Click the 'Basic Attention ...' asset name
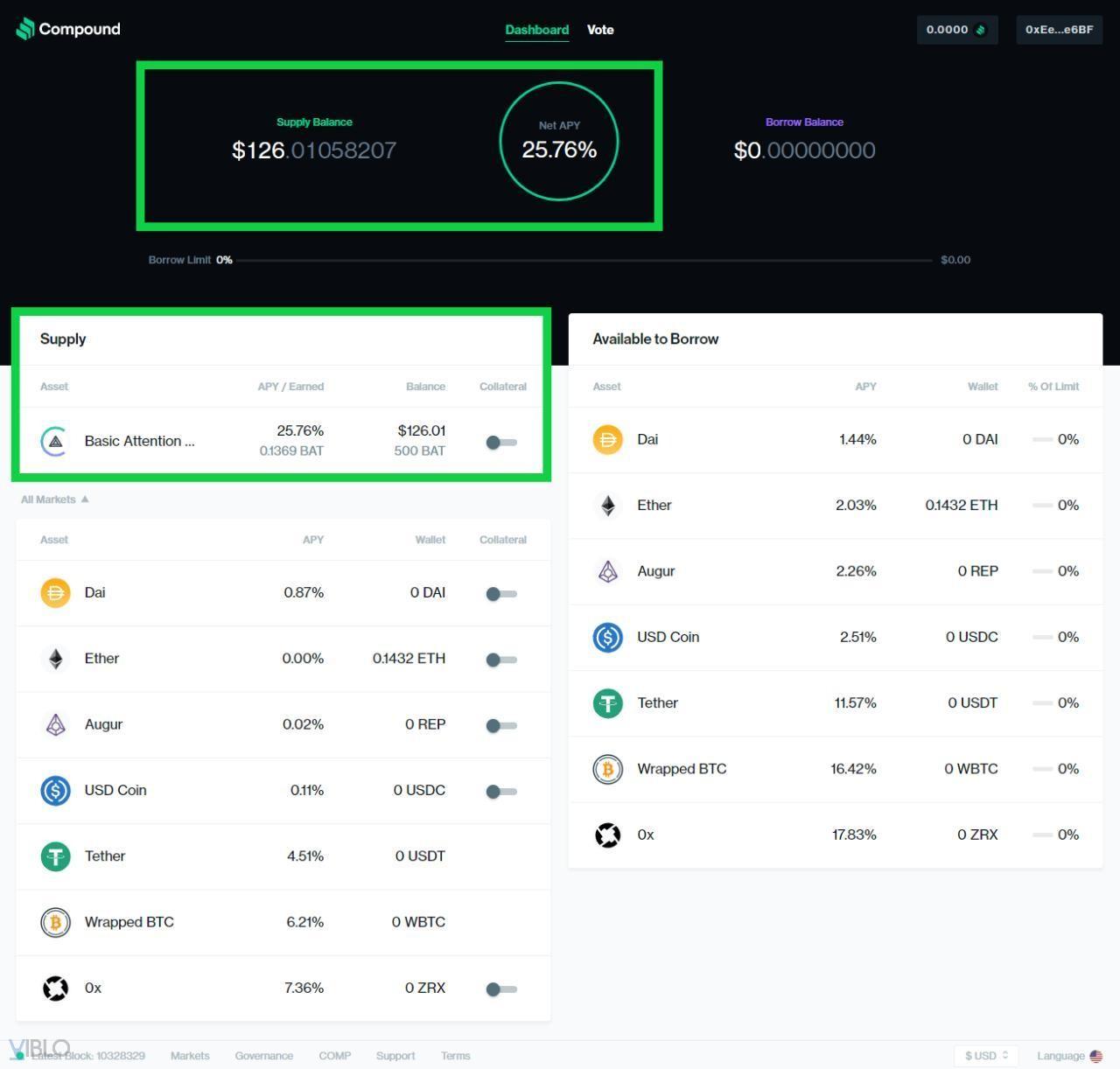This screenshot has width=1120, height=1069. tap(139, 441)
